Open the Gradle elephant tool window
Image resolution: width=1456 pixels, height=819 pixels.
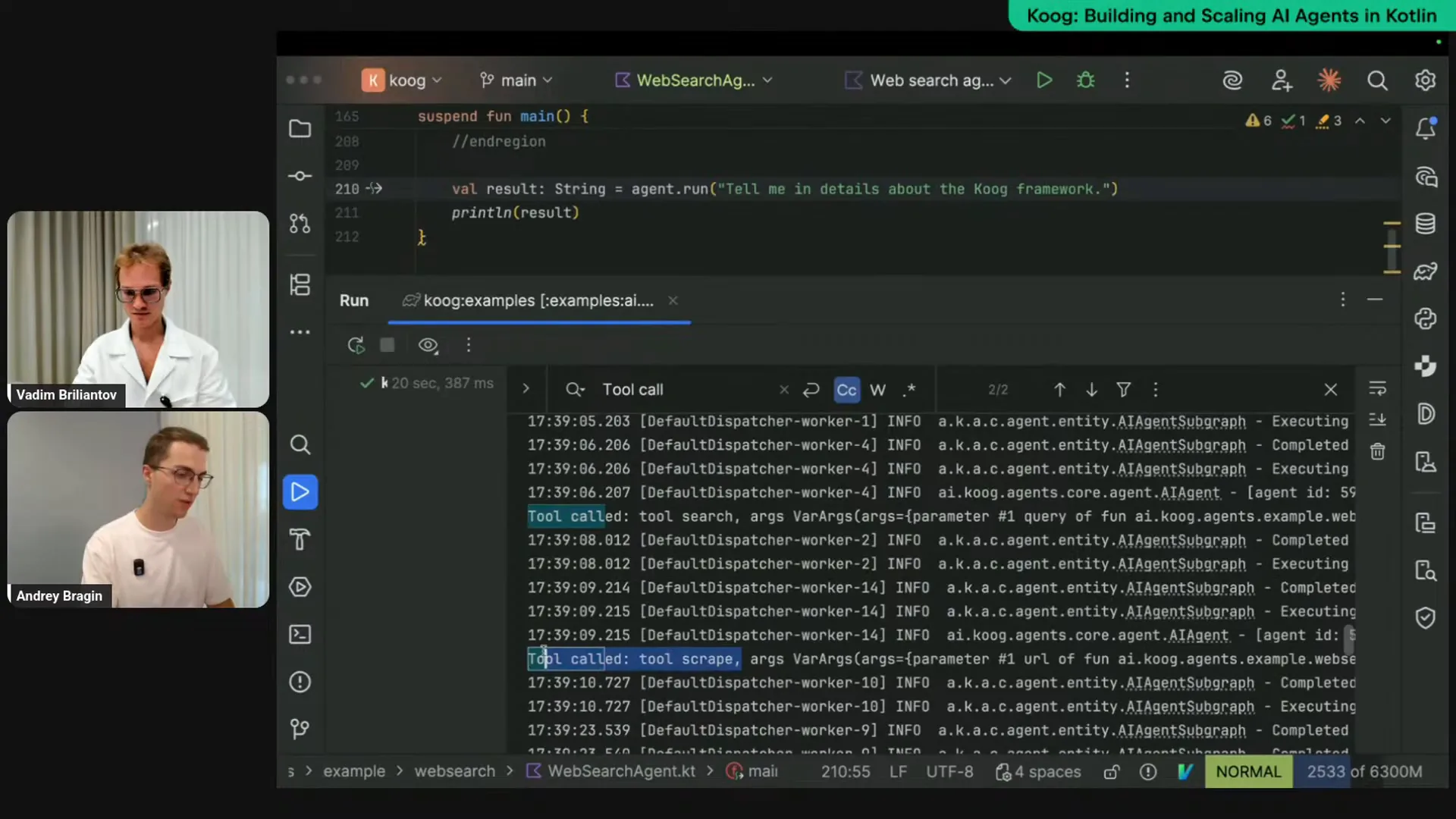pyautogui.click(x=1426, y=271)
